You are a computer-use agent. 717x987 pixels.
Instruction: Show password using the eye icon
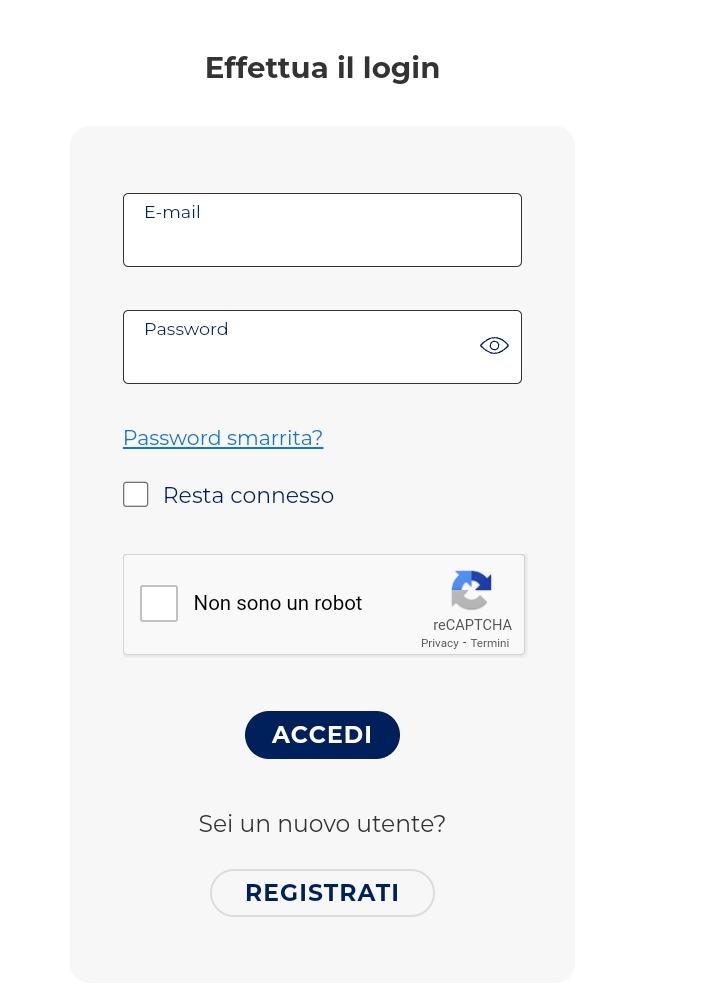click(494, 346)
